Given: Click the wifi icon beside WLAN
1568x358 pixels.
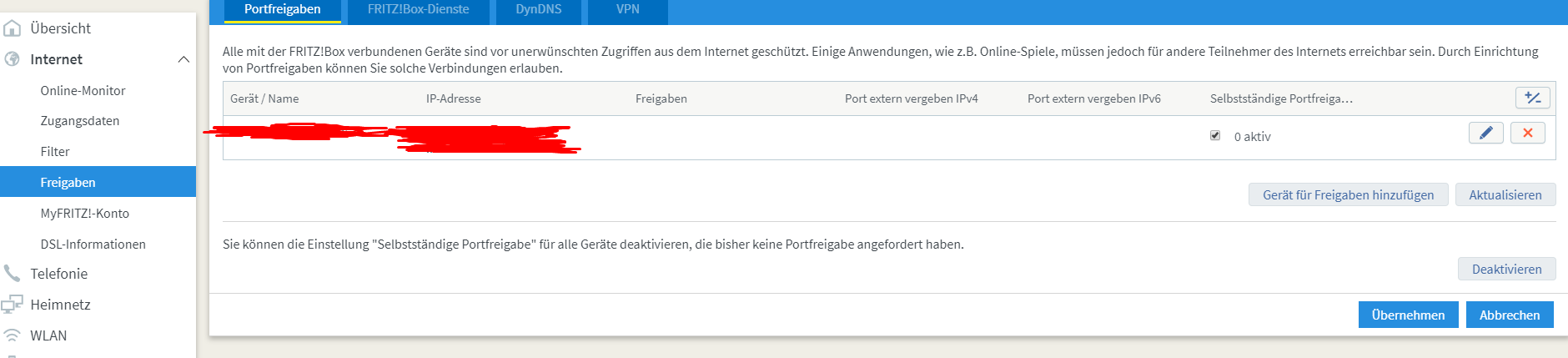Looking at the screenshot, I should pyautogui.click(x=12, y=335).
